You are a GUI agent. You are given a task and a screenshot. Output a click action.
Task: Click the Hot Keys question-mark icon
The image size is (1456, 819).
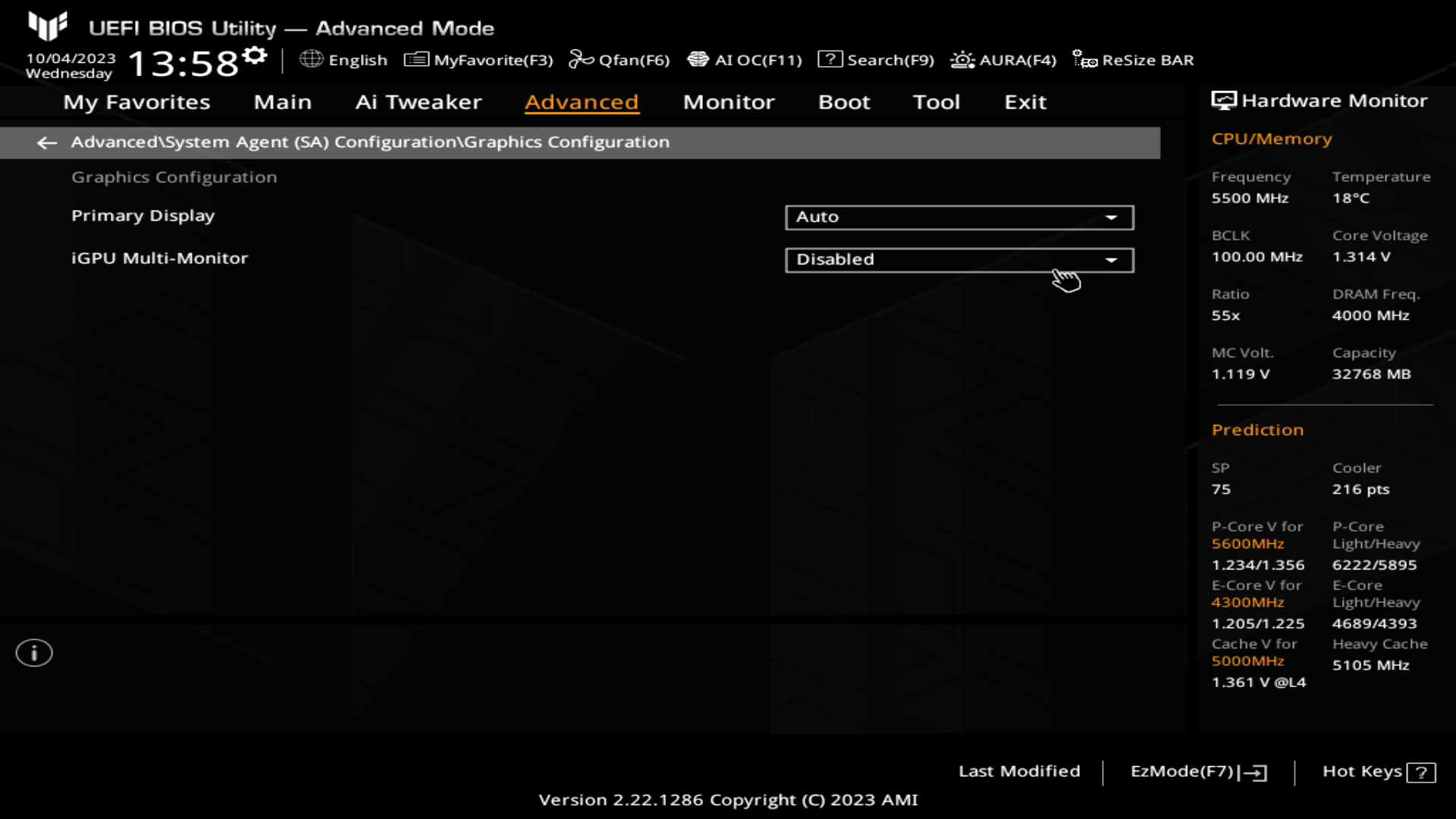[1420, 773]
